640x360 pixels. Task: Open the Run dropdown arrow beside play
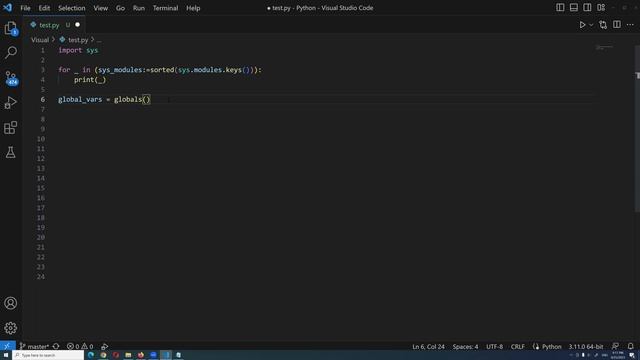pyautogui.click(x=591, y=25)
